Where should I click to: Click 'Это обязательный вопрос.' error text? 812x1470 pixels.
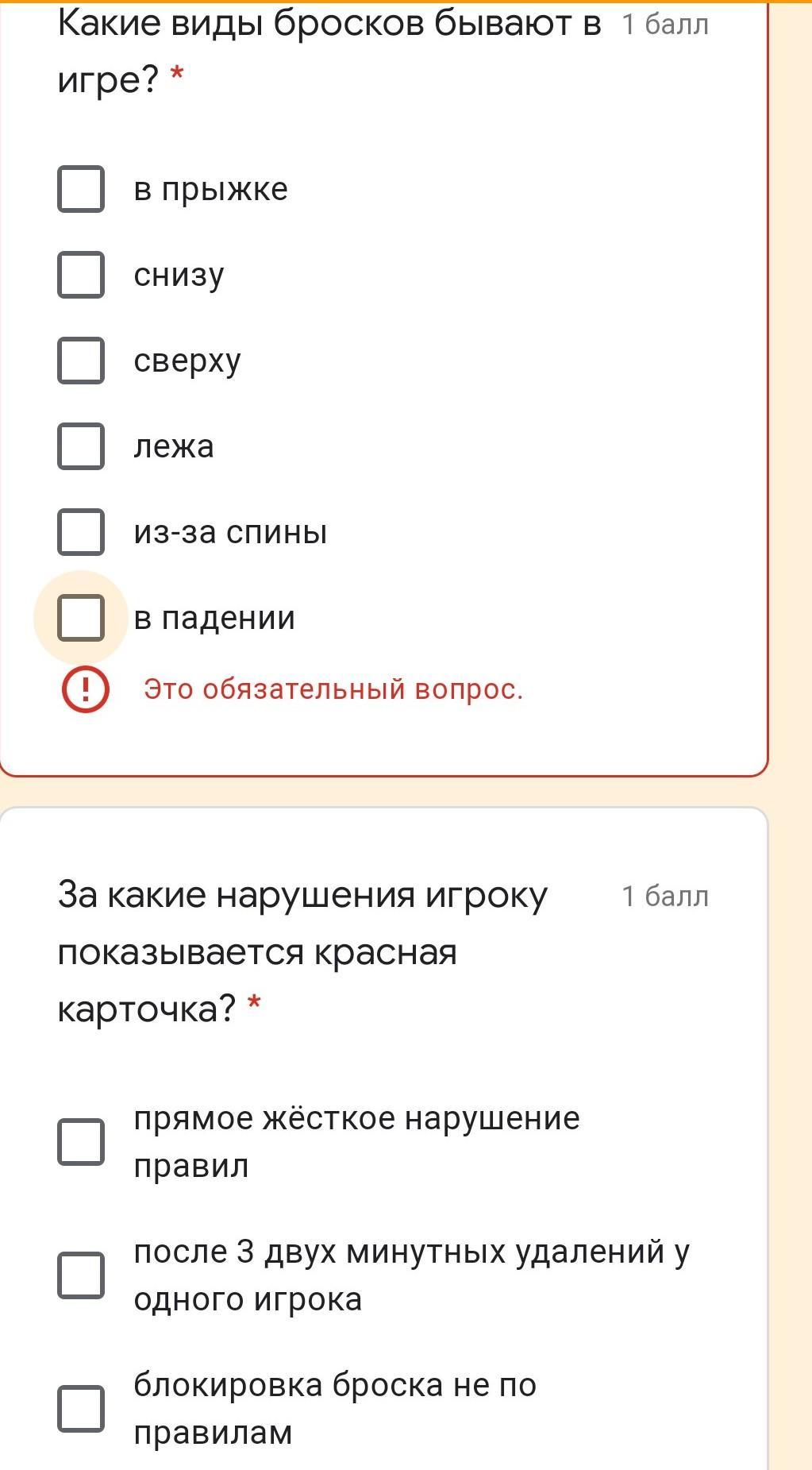(333, 689)
